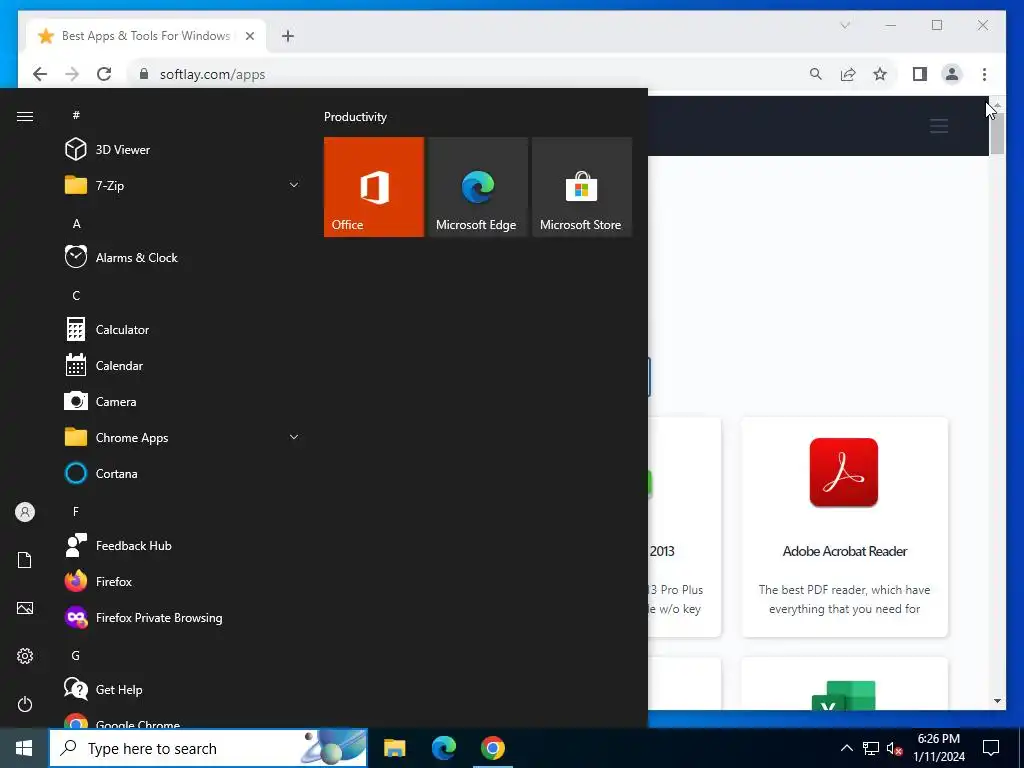The height and width of the screenshot is (768, 1024).
Task: Open network status tray icon
Action: click(871, 748)
